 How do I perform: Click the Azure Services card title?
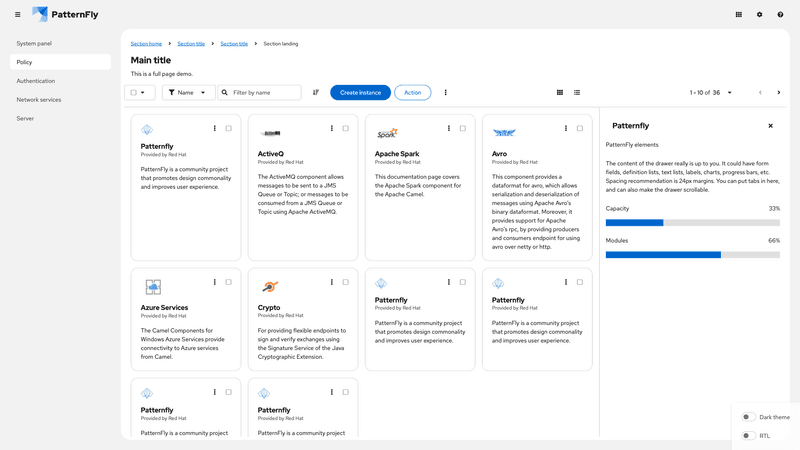tap(164, 308)
